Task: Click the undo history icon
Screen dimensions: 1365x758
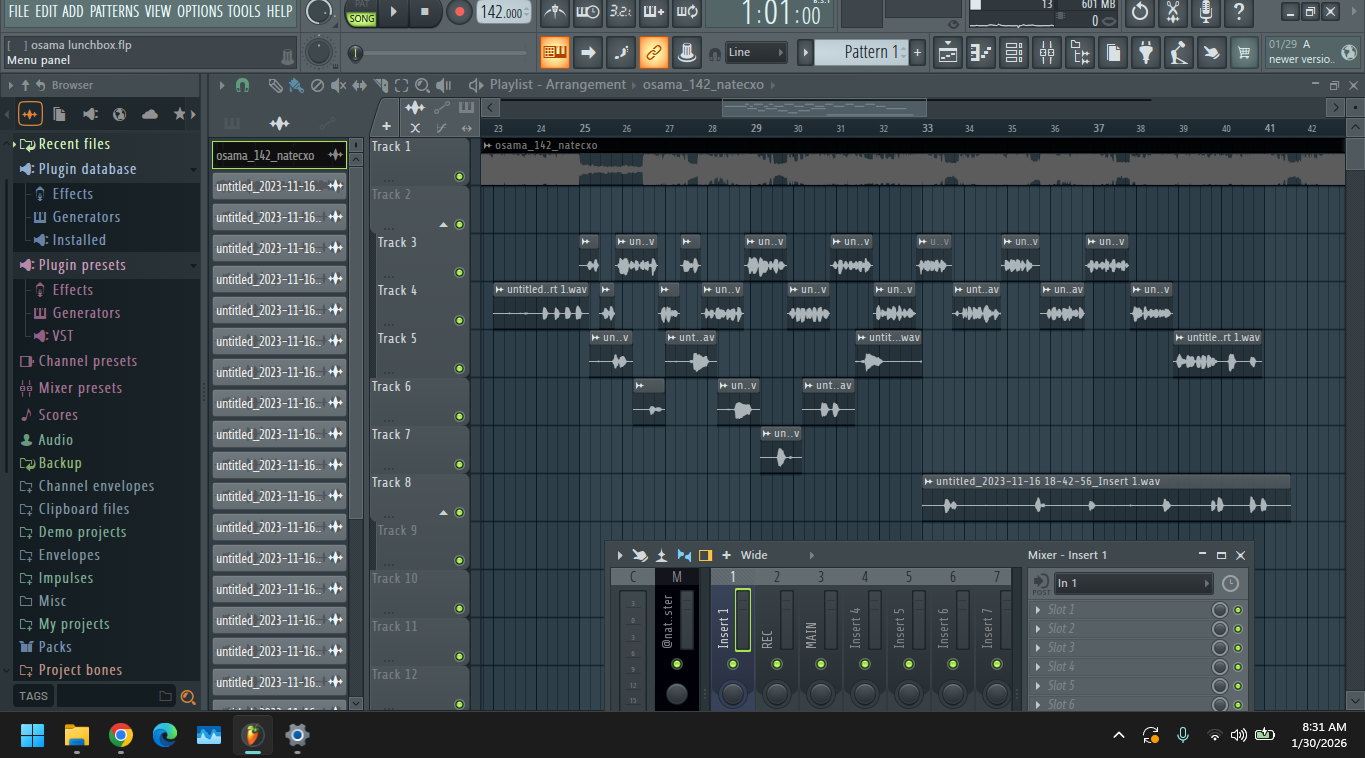Action: tap(1139, 13)
